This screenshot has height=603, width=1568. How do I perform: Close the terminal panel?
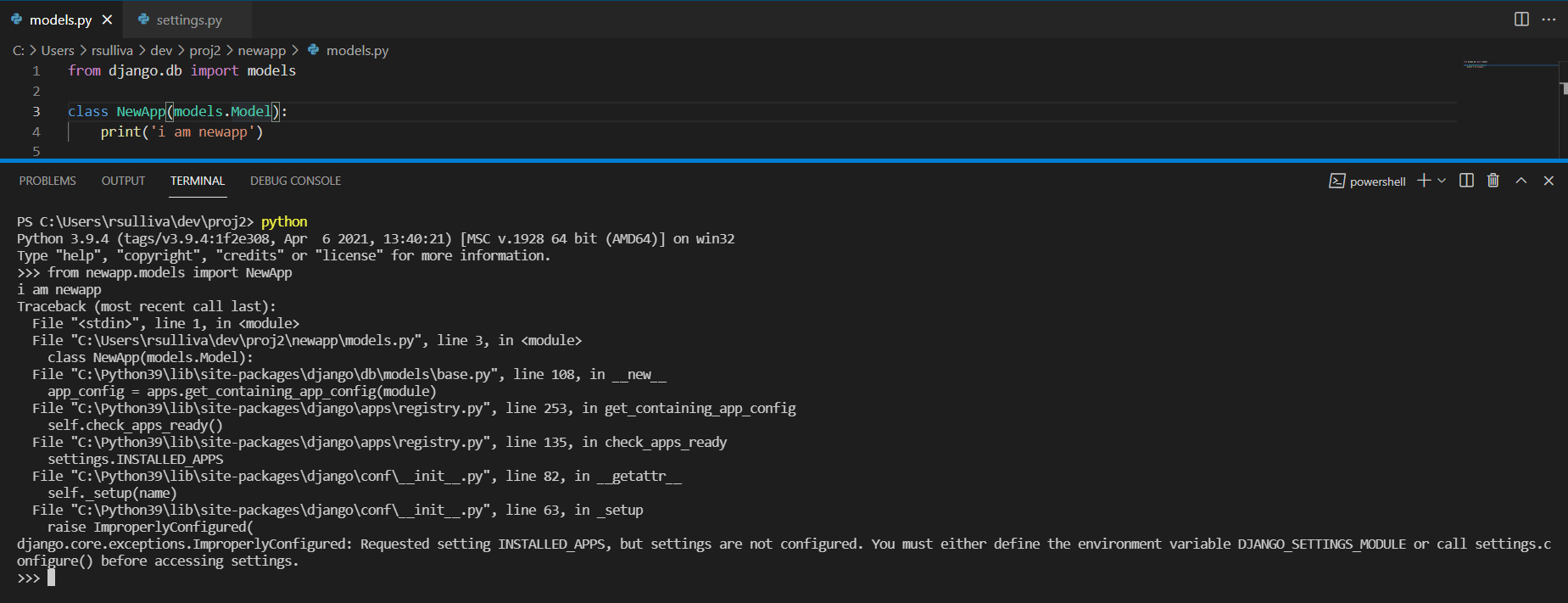pos(1548,181)
